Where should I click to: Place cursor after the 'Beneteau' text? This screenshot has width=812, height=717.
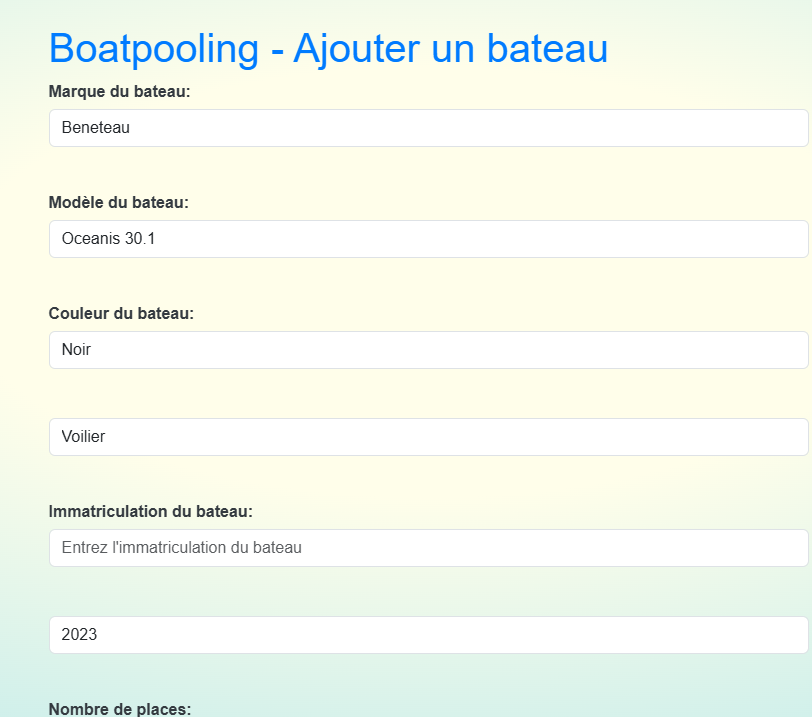pos(131,128)
